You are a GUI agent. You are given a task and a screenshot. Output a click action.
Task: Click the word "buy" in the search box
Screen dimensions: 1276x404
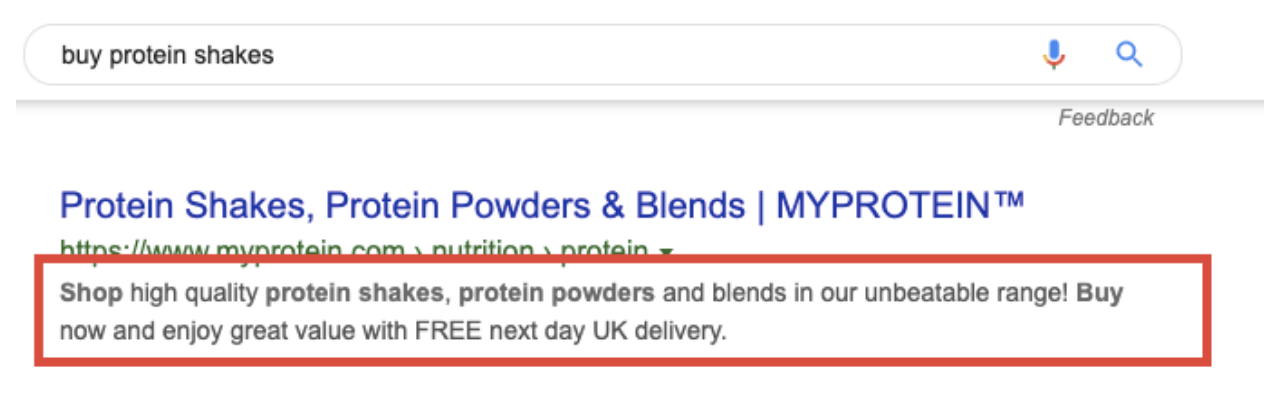(x=81, y=56)
